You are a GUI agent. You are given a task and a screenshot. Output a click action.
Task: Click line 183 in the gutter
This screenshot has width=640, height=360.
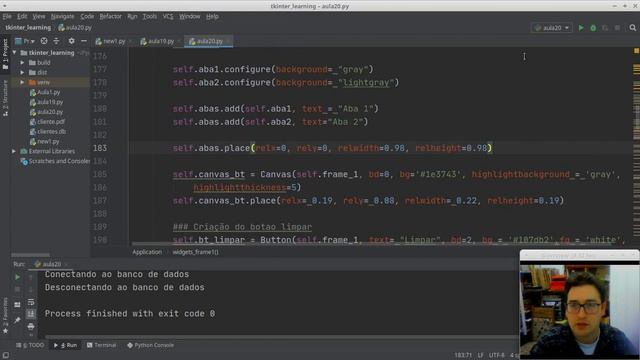[100, 148]
